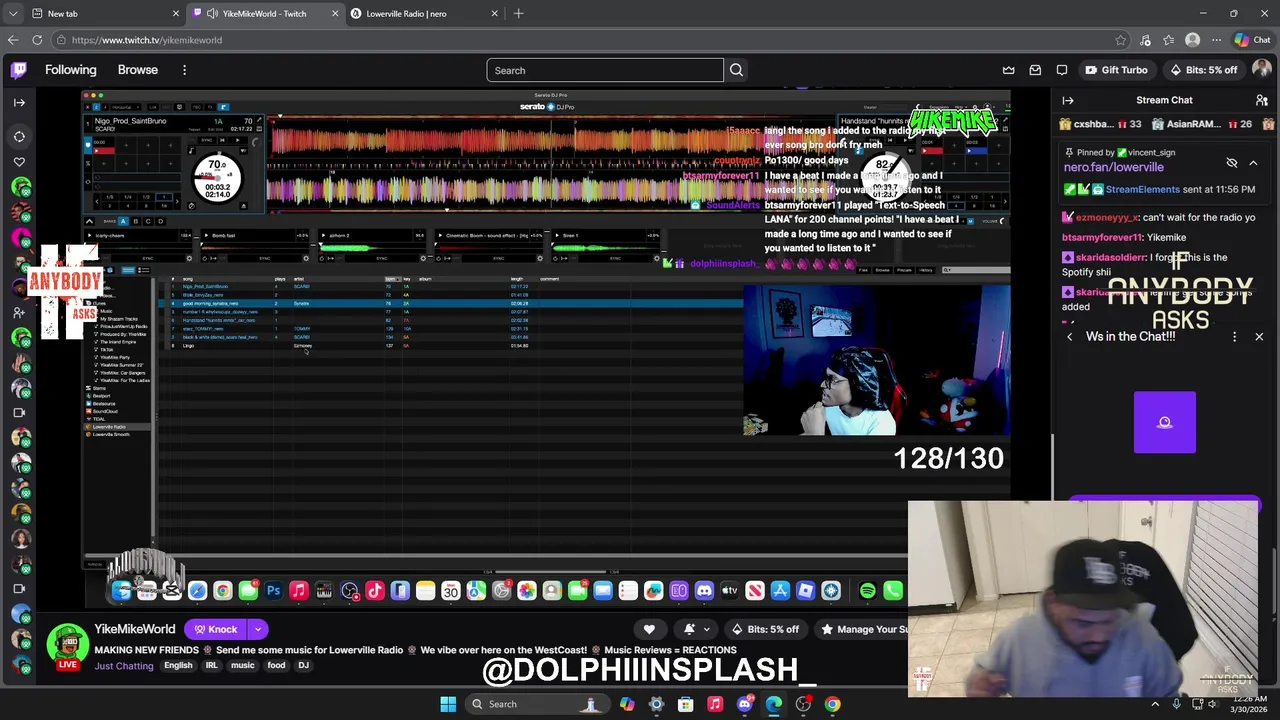Click Gift Turbo button
1280x720 pixels.
click(x=1117, y=70)
